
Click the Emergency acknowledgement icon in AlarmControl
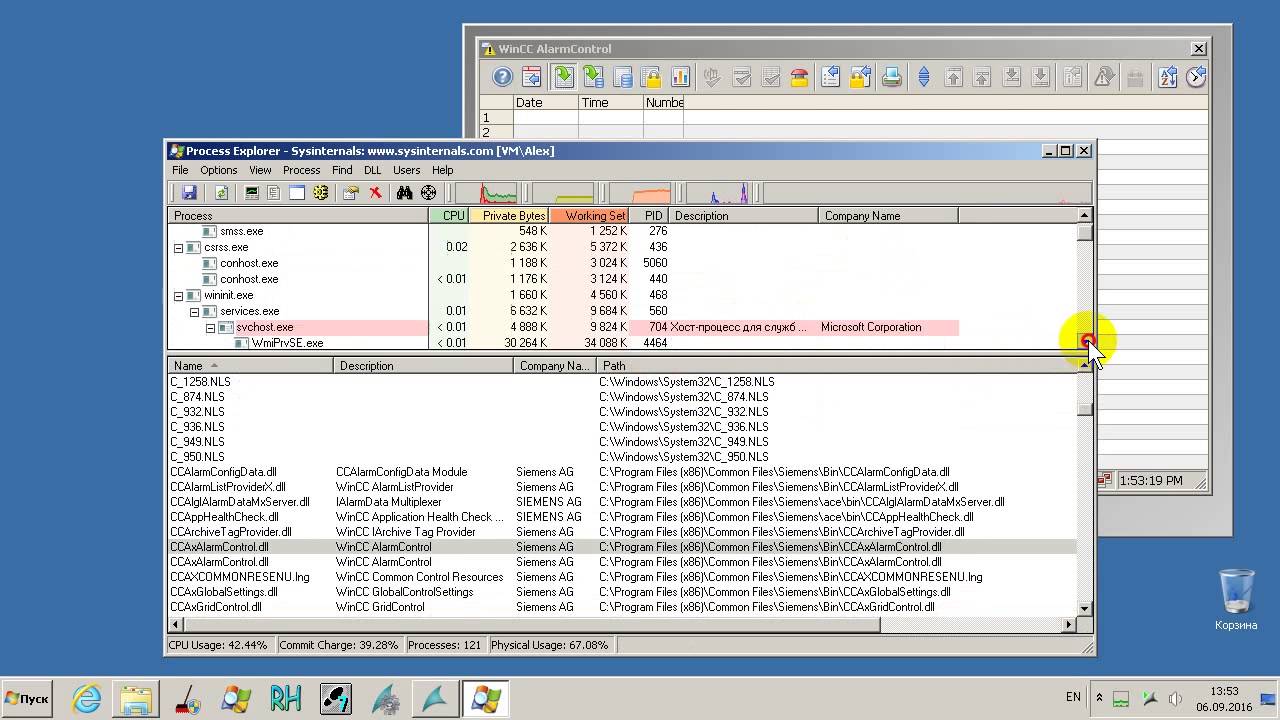[x=800, y=77]
